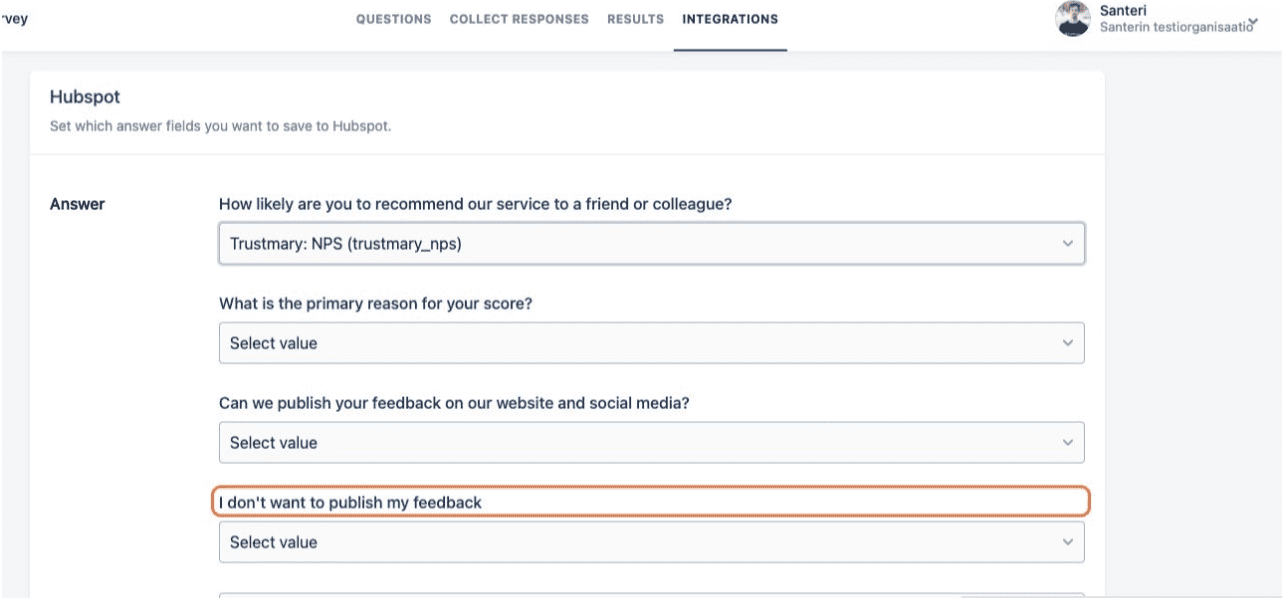Click the Answer row label
Screen dimensions: 1284x598
pyautogui.click(x=77, y=204)
